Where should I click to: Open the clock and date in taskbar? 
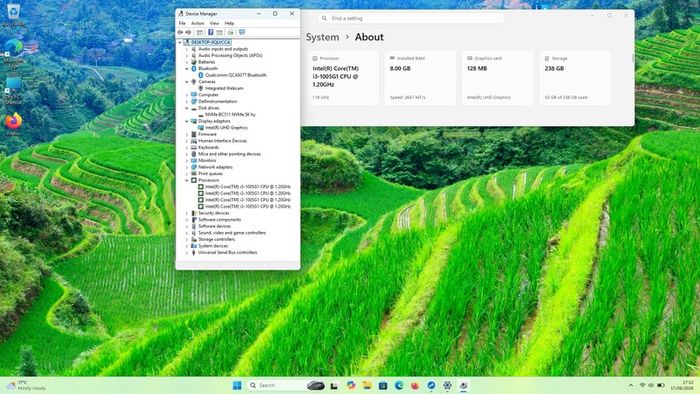(x=683, y=386)
